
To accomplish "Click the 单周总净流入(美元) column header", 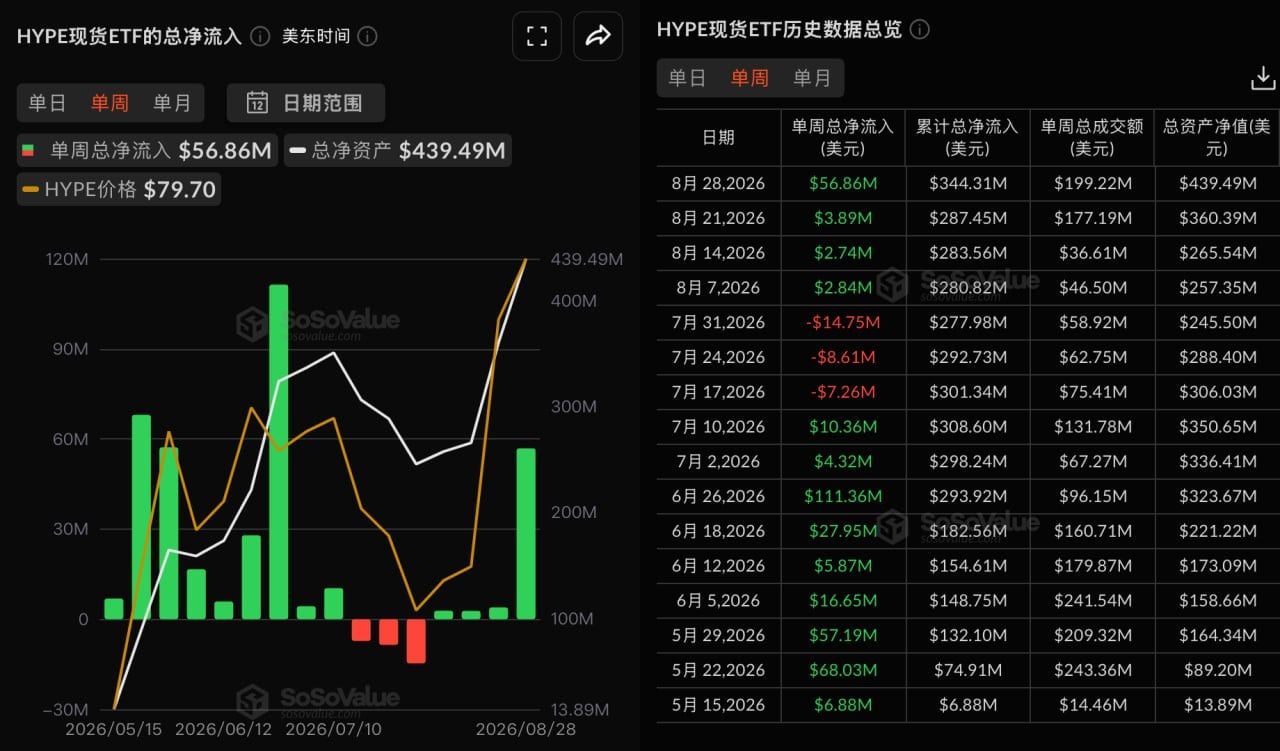I will tap(842, 138).
